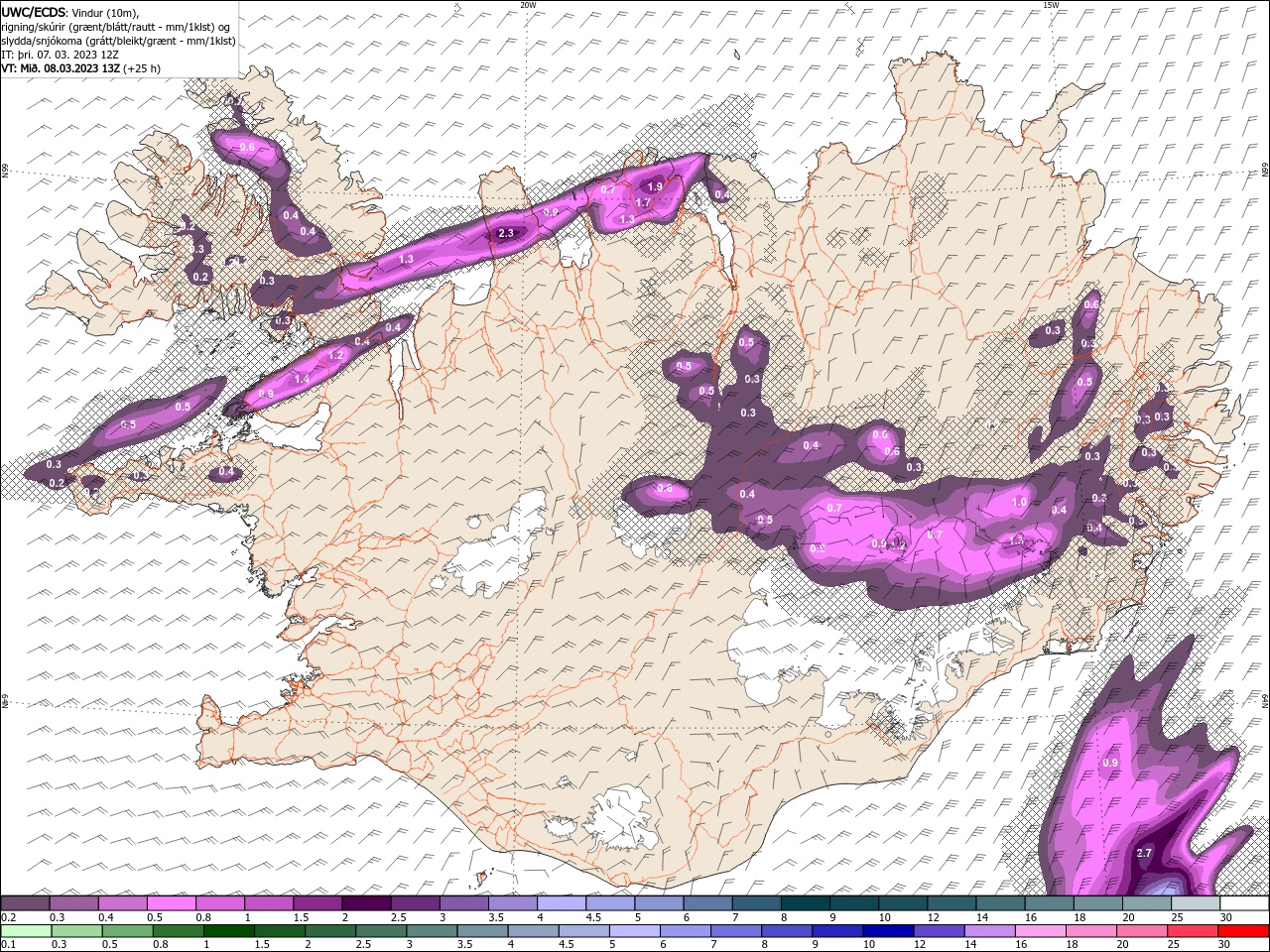Click the 0.4 label in the snow legend

tap(106, 917)
